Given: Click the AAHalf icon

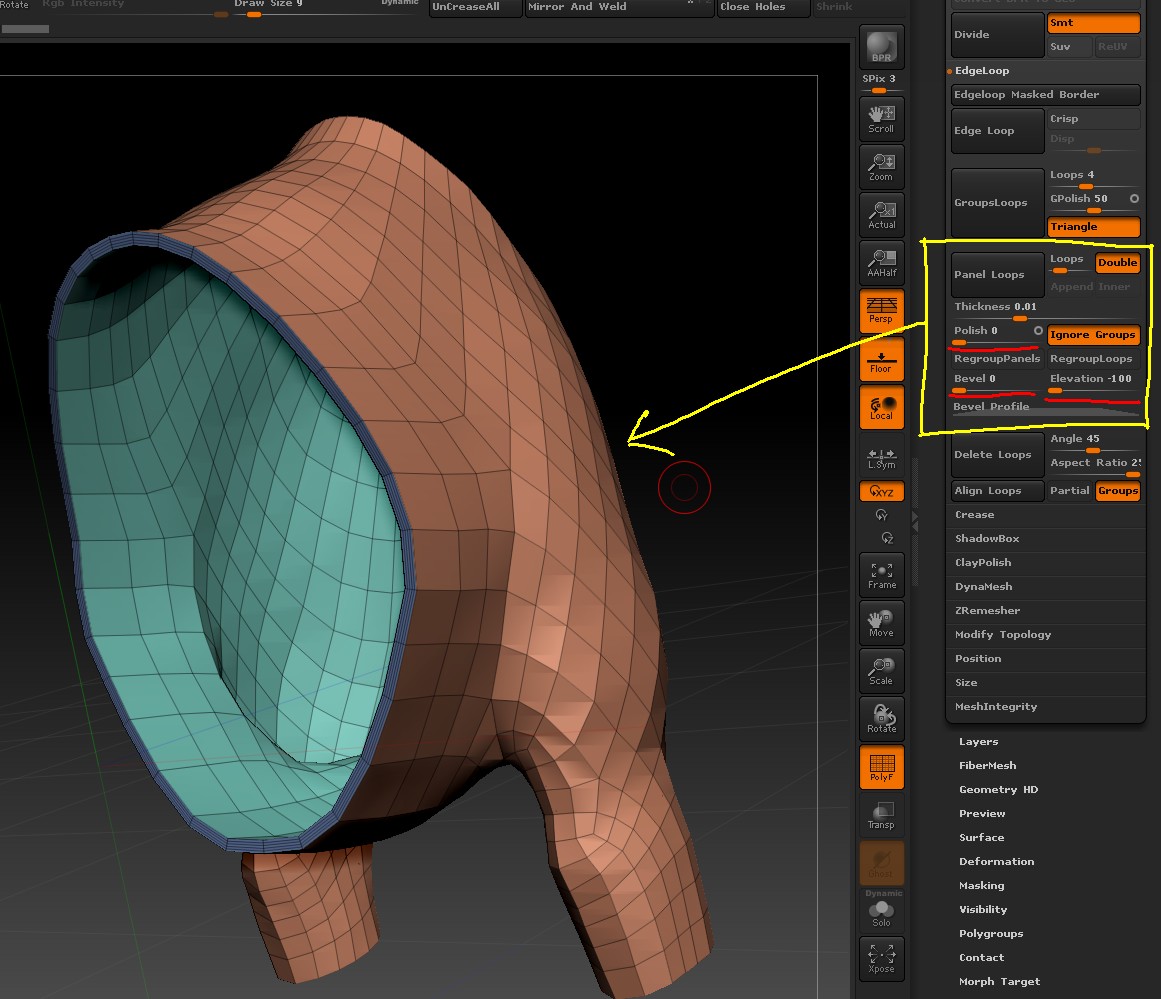Looking at the screenshot, I should coord(881,263).
